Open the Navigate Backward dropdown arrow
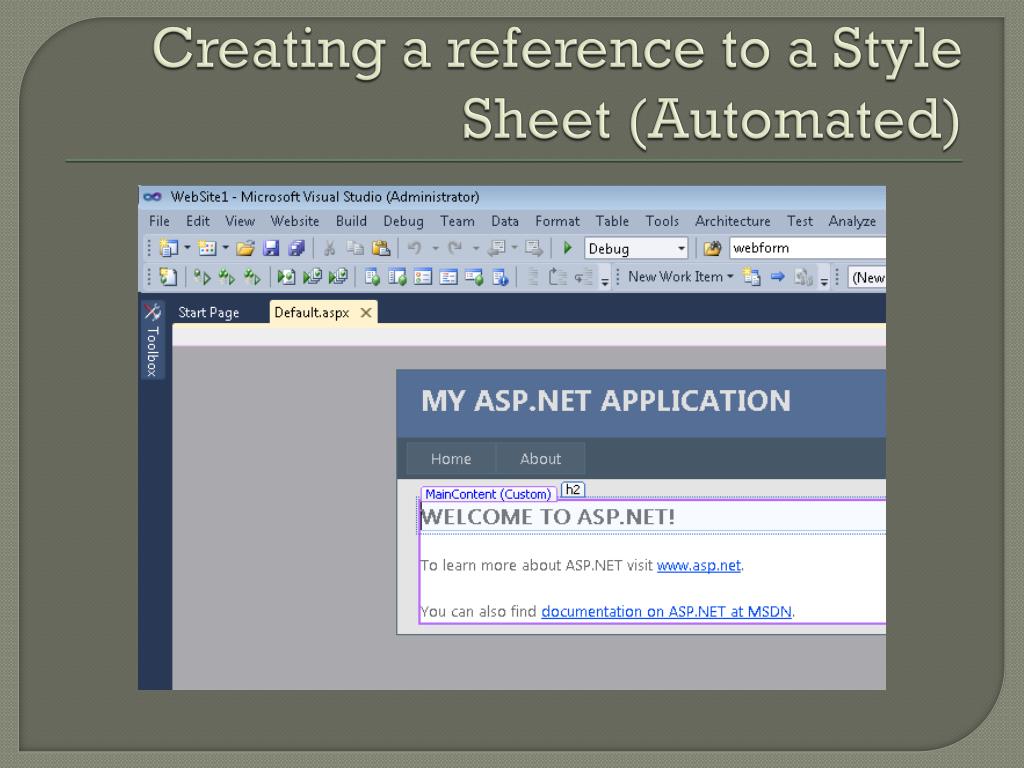The image size is (1024, 768). click(x=515, y=248)
